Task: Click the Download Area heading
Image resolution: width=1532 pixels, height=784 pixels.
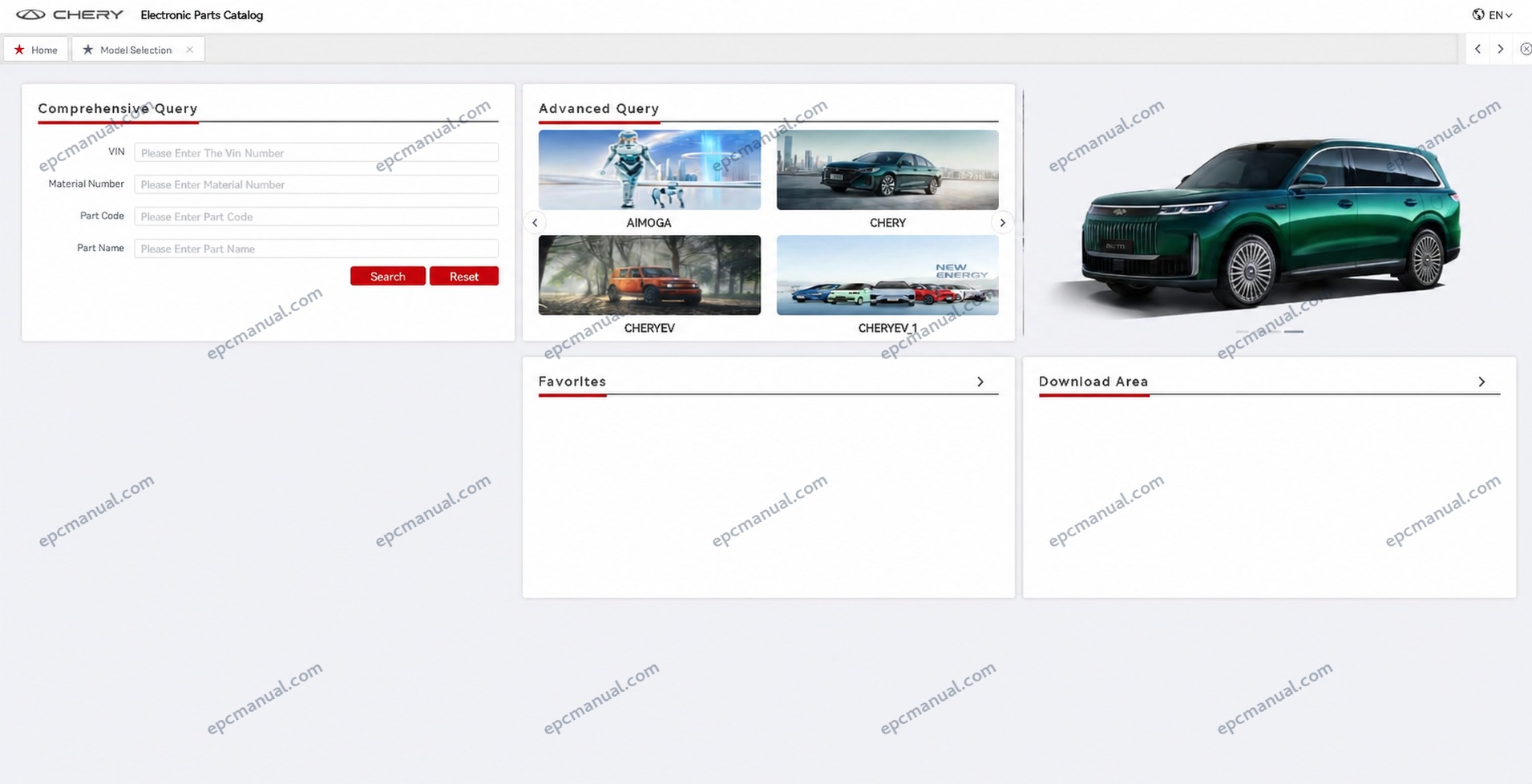Action: point(1093,382)
